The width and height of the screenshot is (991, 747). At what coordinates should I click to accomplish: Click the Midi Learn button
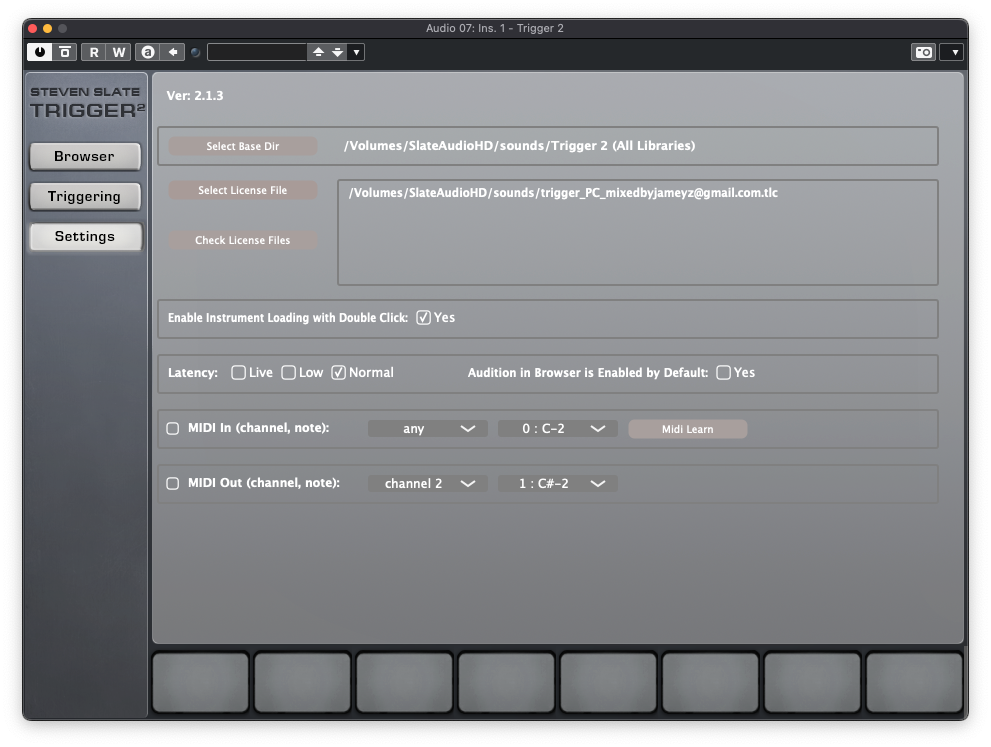coord(688,429)
